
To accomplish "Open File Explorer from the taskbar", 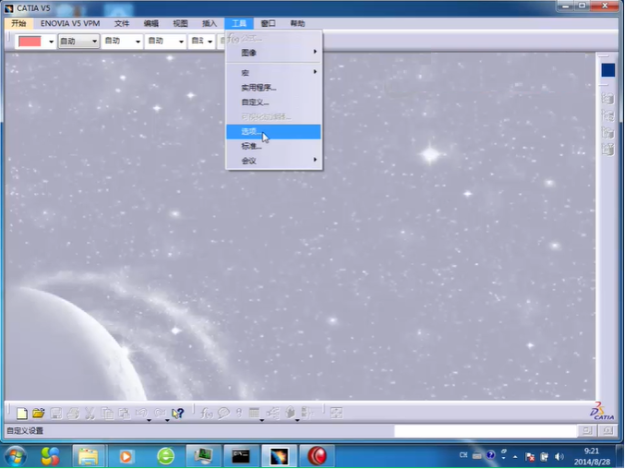I will click(x=88, y=456).
